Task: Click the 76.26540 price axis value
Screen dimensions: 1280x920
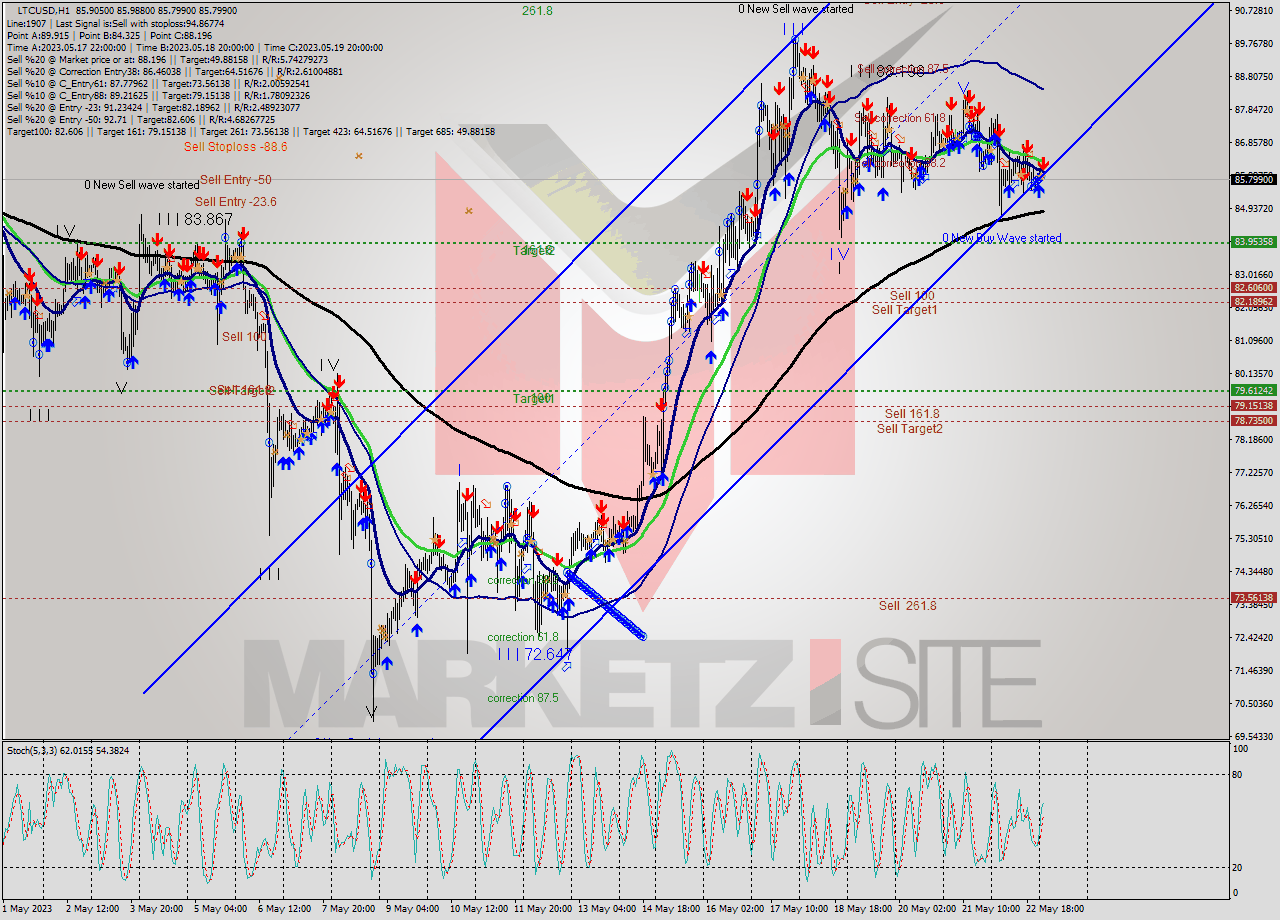Action: [x=1254, y=505]
